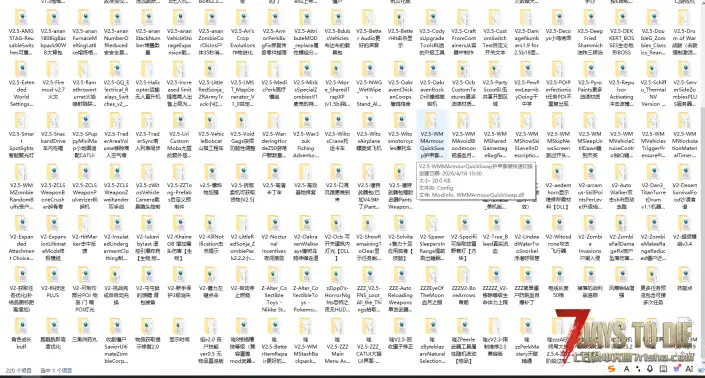Select V2.5-Fire mod v2.7 folder

pyautogui.click(x=53, y=81)
